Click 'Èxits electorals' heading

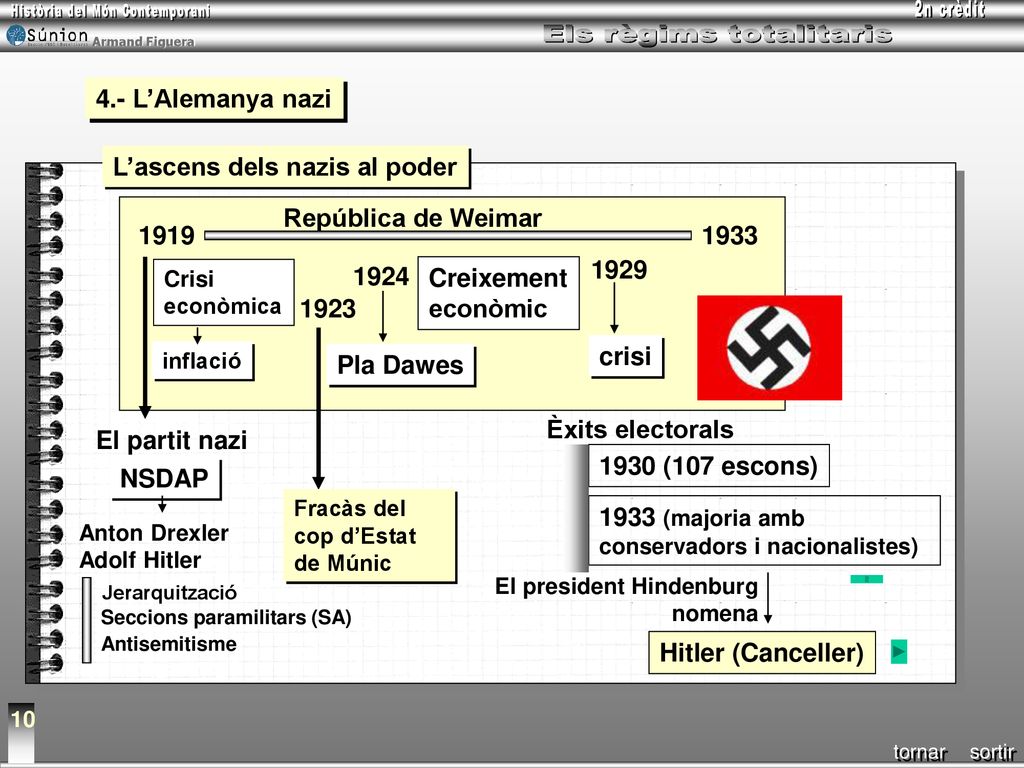pos(640,430)
